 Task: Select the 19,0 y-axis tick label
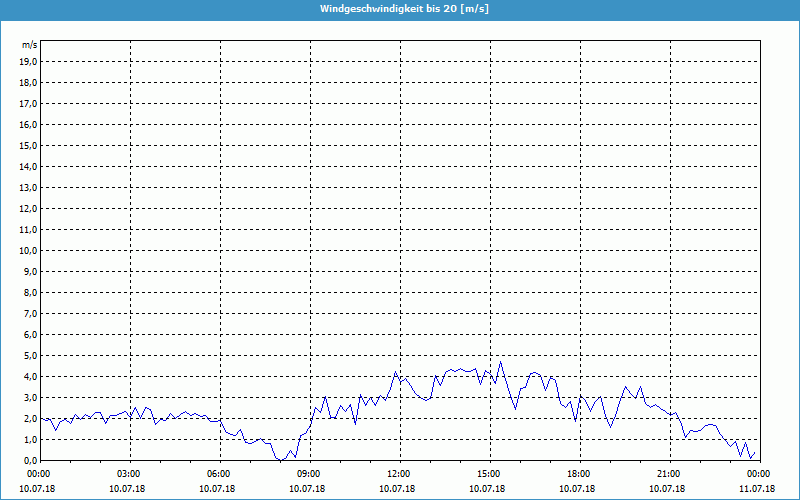coord(29,61)
